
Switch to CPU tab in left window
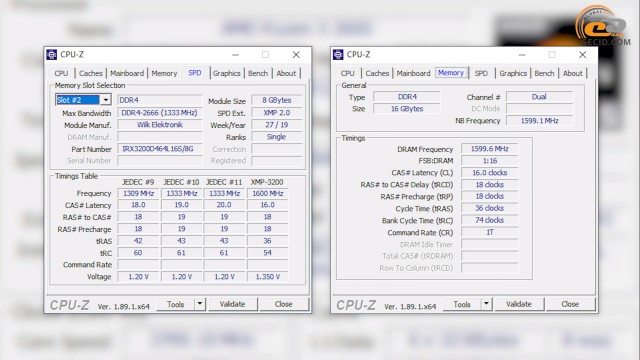(x=61, y=73)
